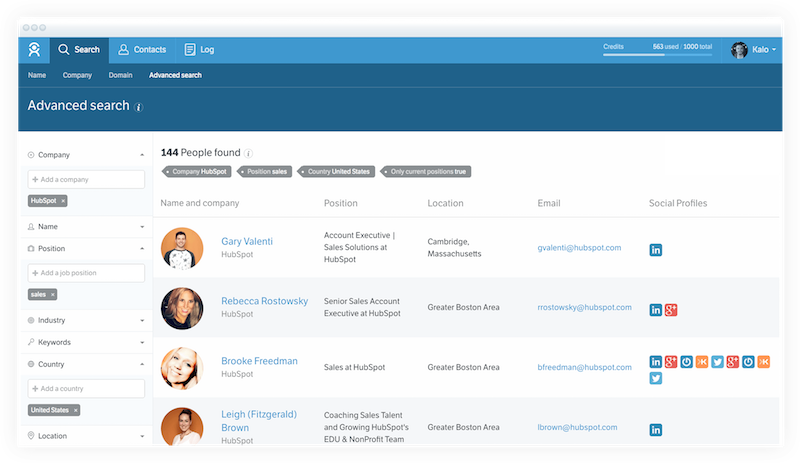The width and height of the screenshot is (800, 463).
Task: Select the Company search sub-tab
Action: (77, 75)
